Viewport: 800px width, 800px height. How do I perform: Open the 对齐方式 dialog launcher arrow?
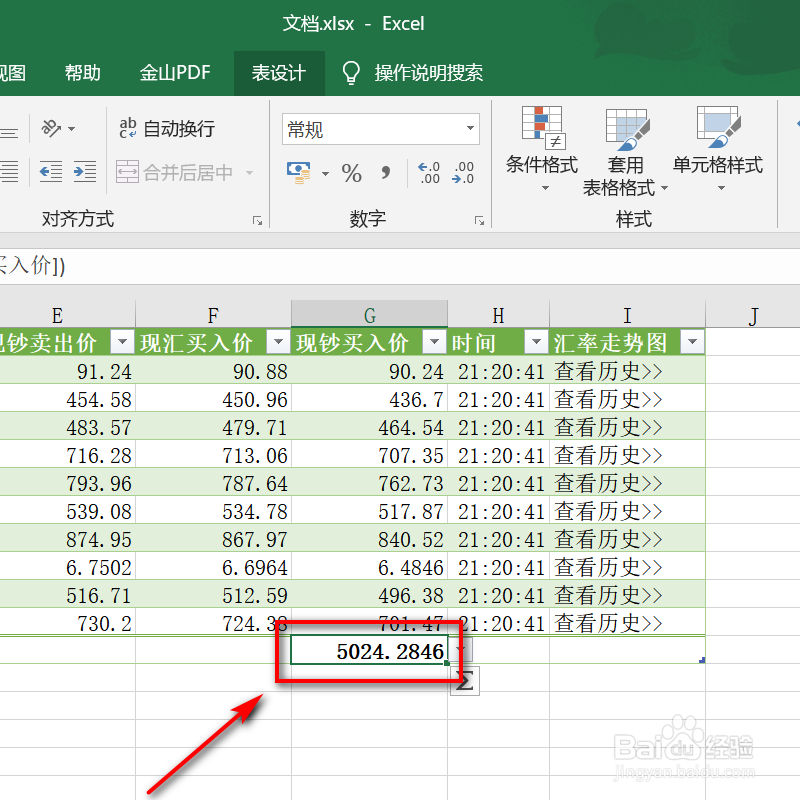(257, 219)
